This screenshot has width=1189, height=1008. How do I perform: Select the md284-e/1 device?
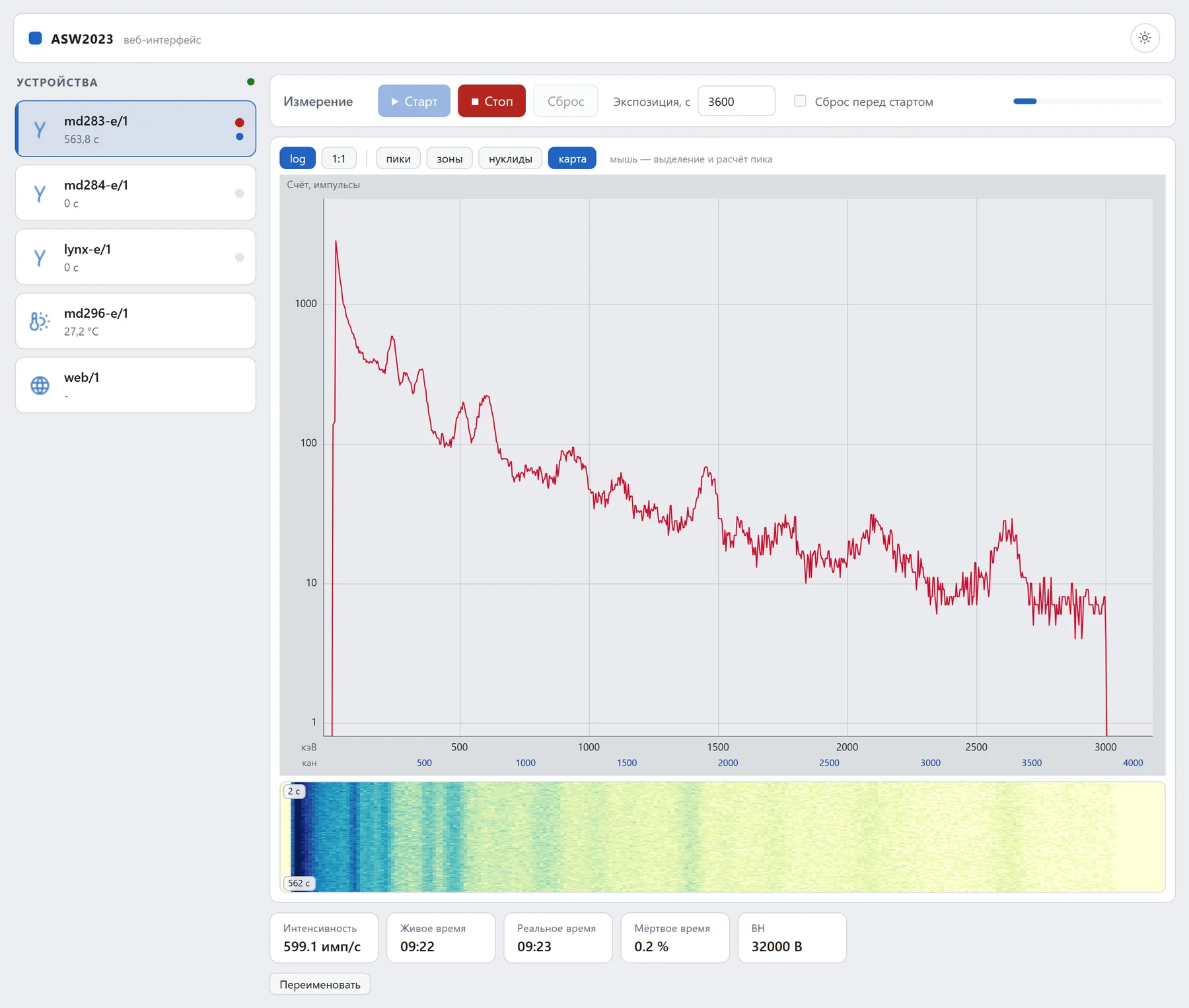(135, 193)
